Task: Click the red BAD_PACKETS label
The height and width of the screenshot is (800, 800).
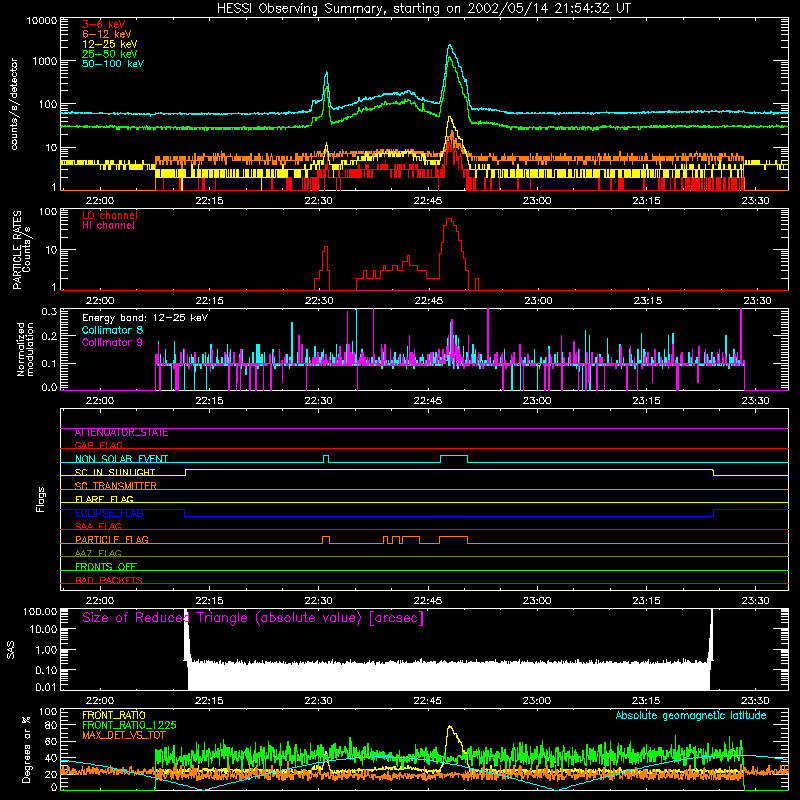Action: tap(109, 580)
